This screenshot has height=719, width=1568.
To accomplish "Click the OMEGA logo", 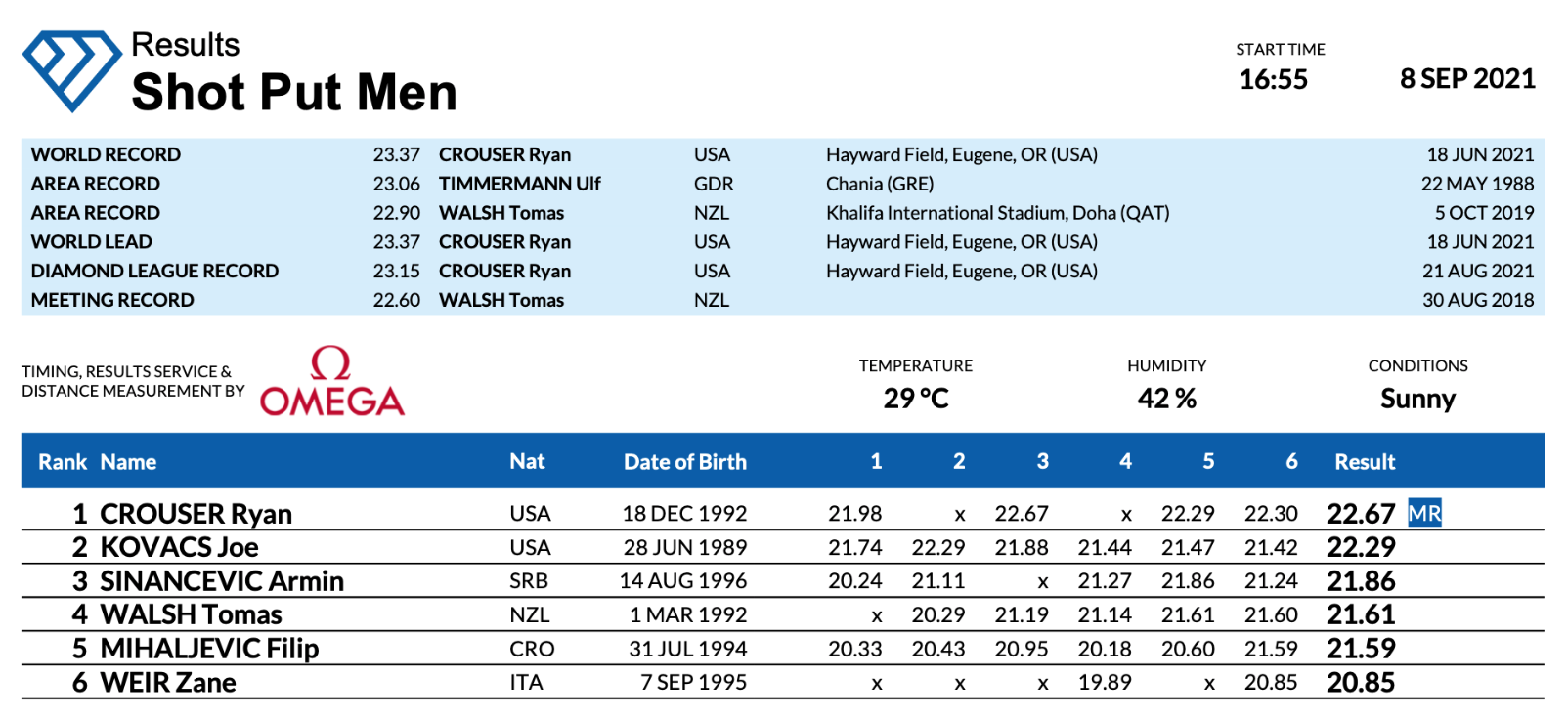I will (331, 383).
